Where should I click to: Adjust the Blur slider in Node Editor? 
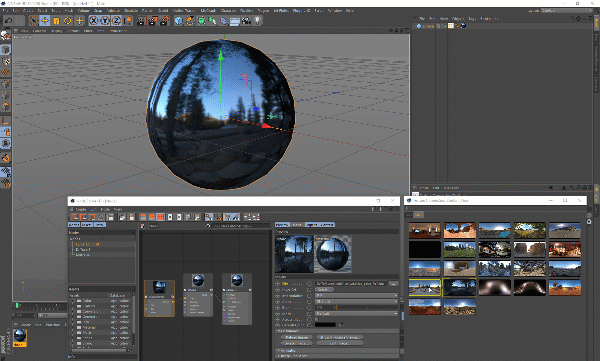pos(356,307)
